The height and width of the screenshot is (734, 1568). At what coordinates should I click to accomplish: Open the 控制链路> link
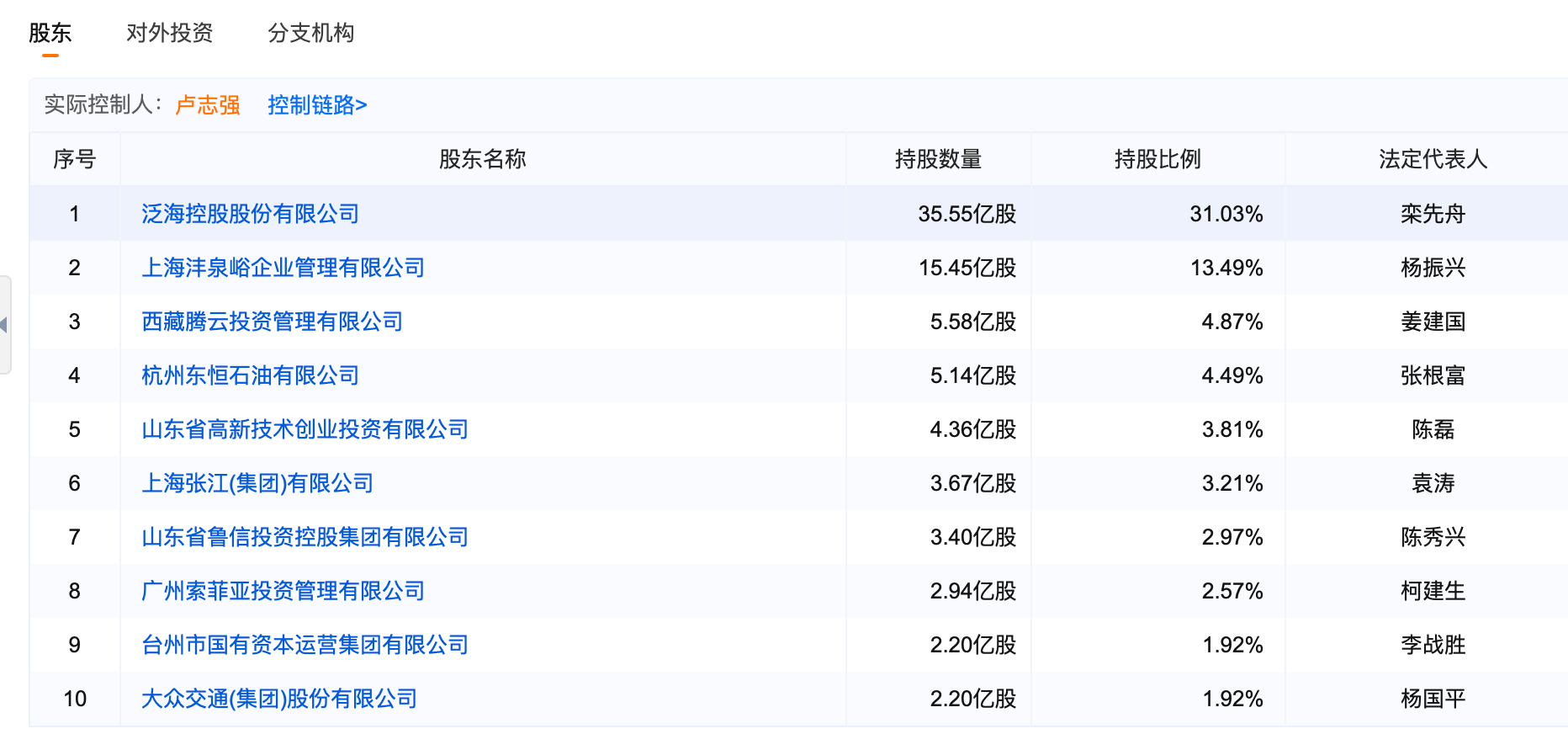coord(317,105)
